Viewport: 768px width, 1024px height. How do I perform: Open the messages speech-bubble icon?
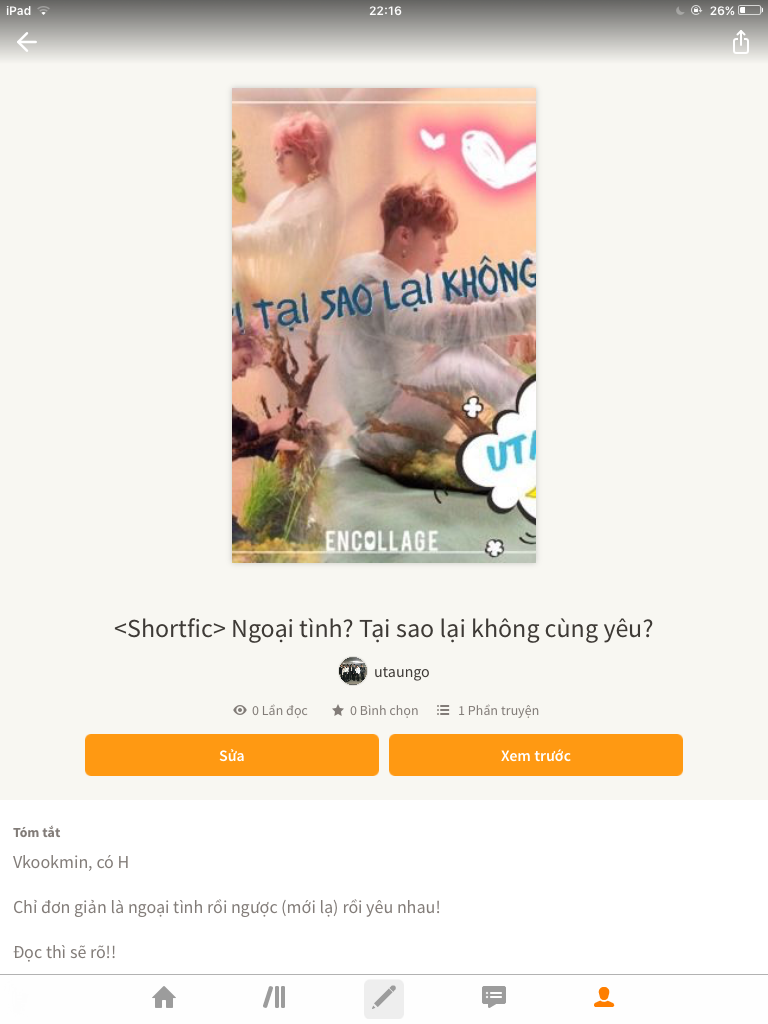click(494, 997)
